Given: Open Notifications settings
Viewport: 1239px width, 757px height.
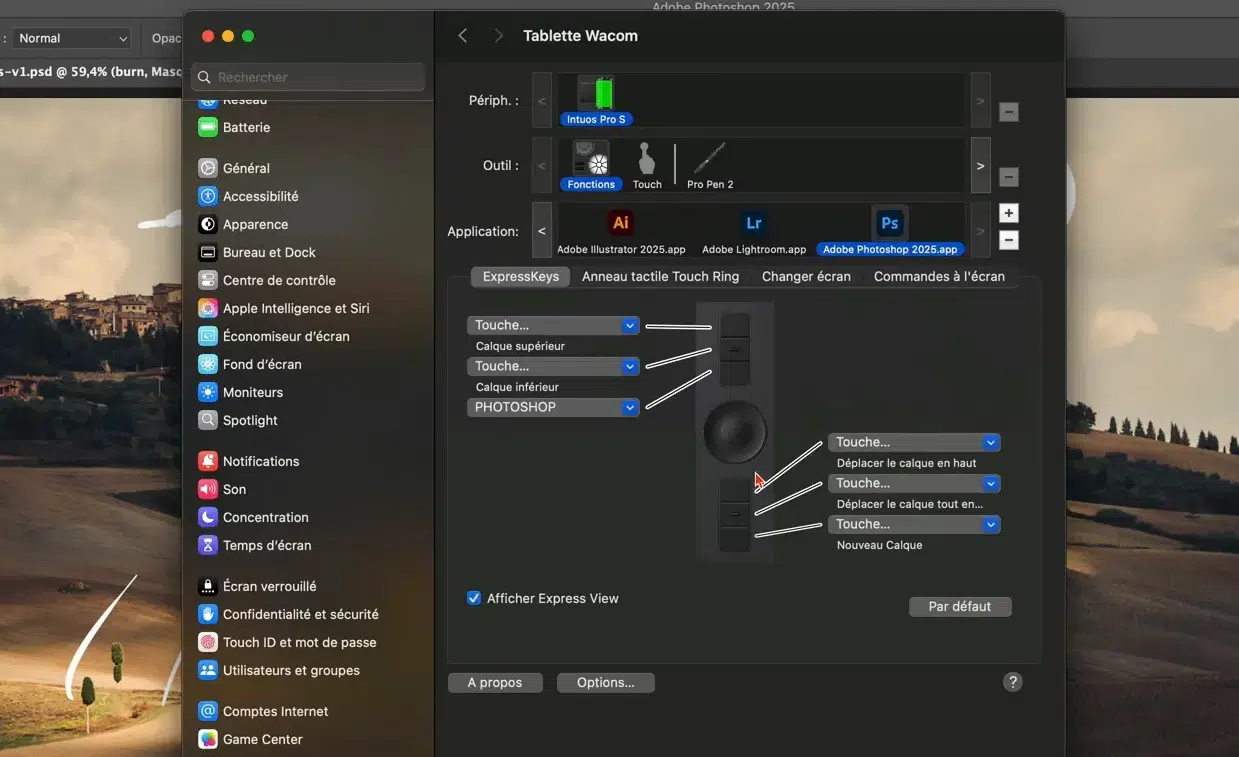Looking at the screenshot, I should tap(249, 461).
